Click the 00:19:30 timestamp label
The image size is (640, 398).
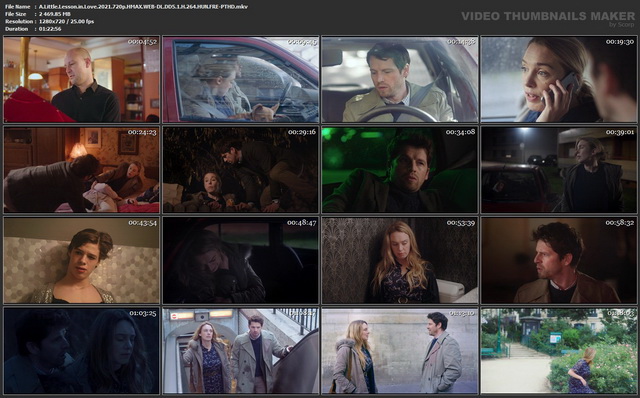pyautogui.click(x=620, y=42)
